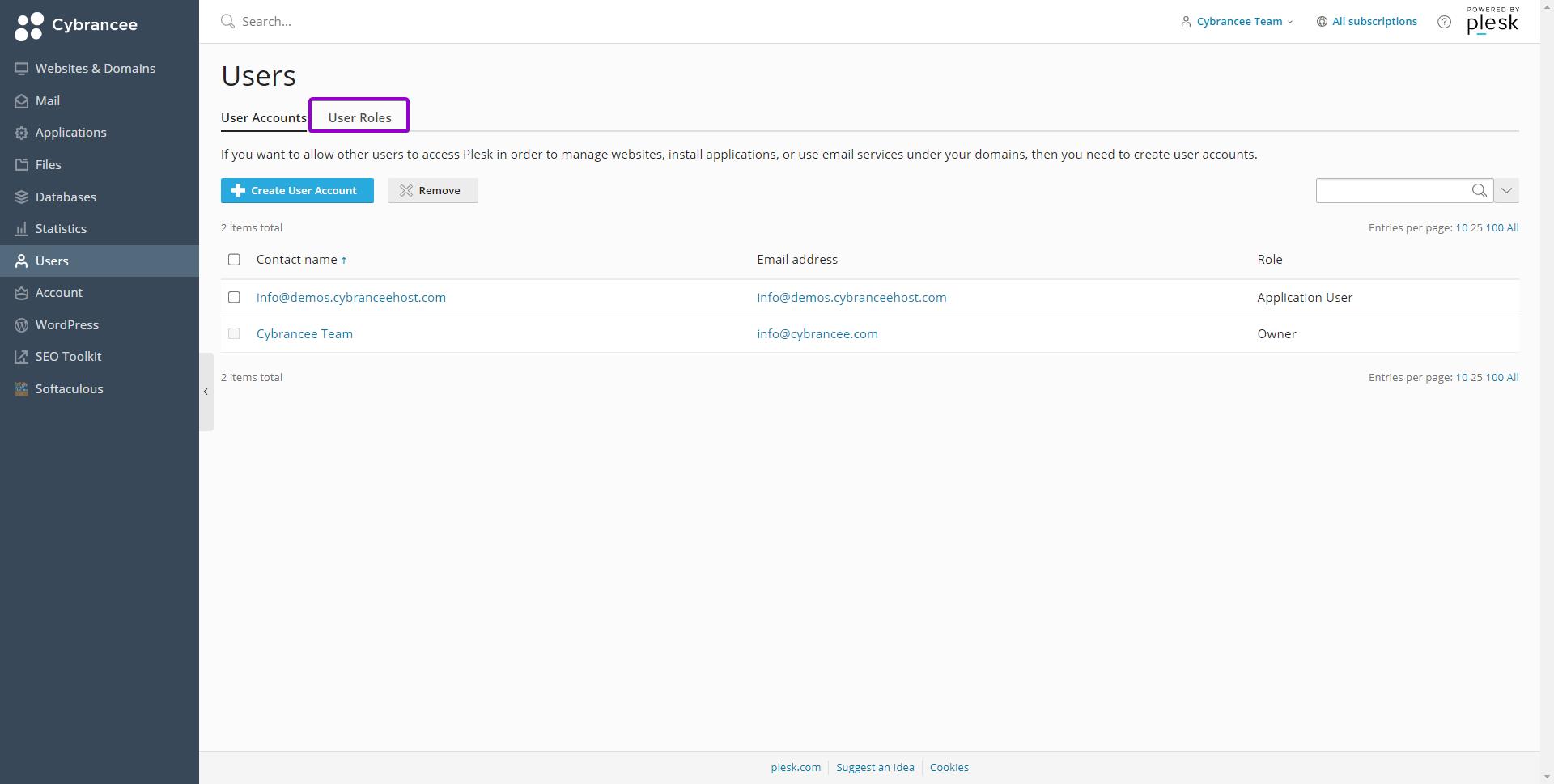Expand the search filter options arrow

click(x=1506, y=191)
